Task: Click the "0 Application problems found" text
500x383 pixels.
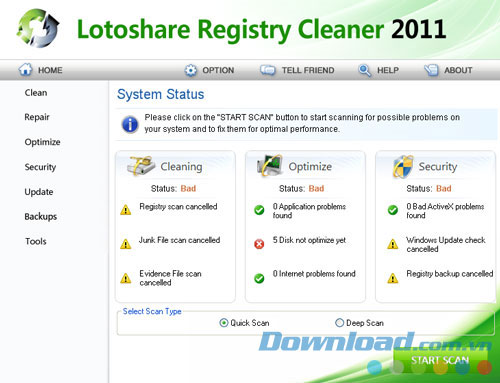Action: tap(309, 211)
